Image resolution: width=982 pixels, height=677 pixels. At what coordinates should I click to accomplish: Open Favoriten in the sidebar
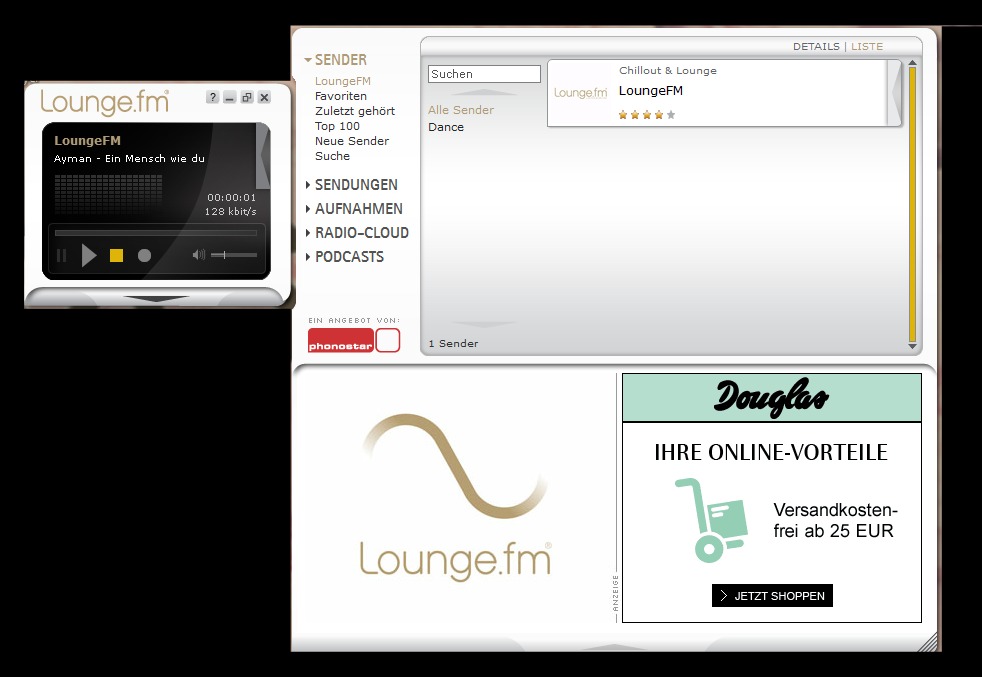341,96
